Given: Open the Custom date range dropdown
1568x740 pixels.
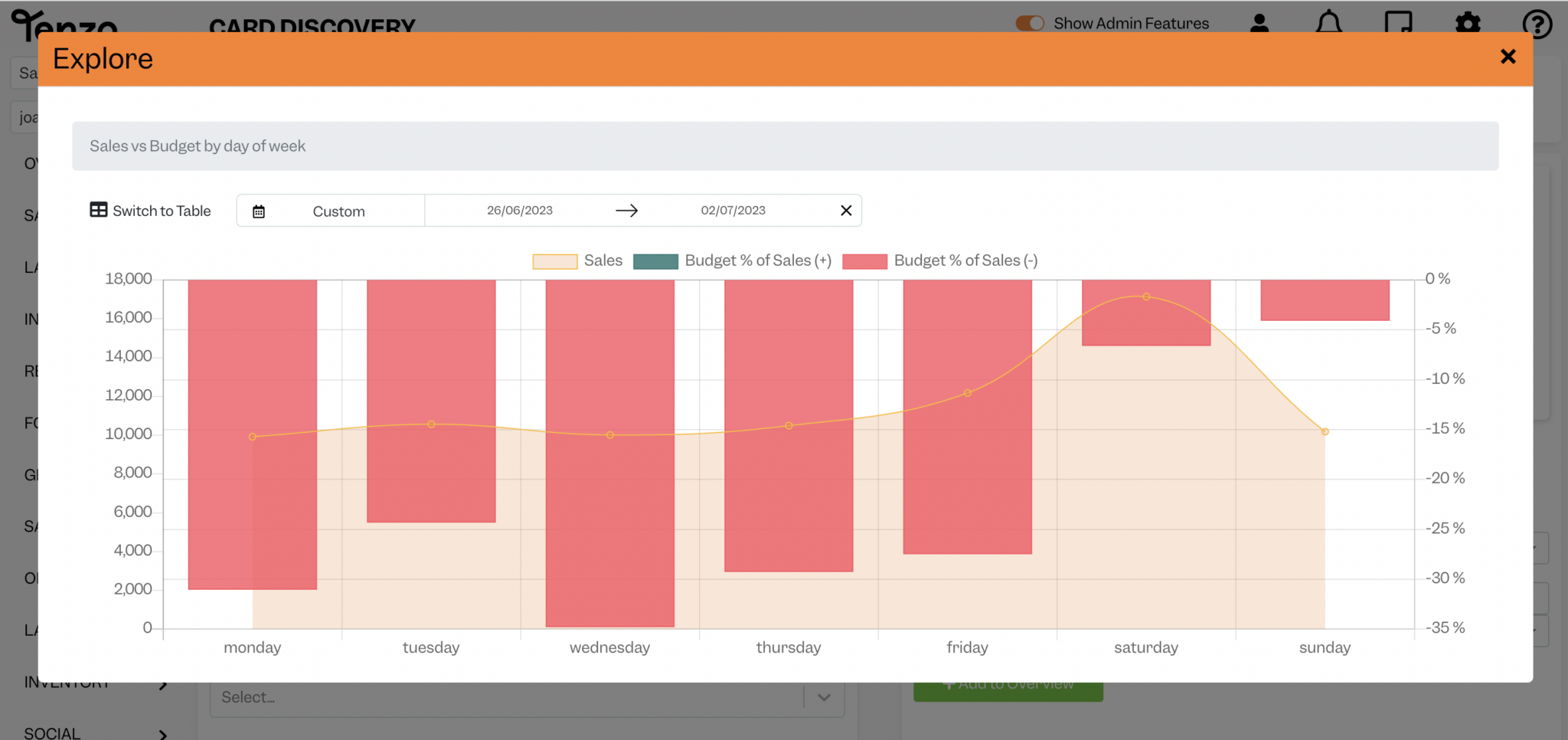Looking at the screenshot, I should [338, 210].
